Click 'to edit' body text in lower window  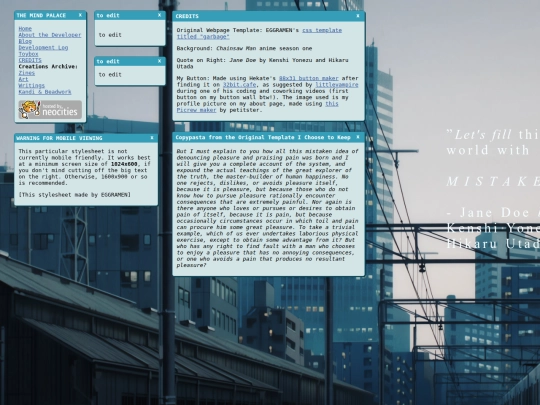tap(110, 74)
